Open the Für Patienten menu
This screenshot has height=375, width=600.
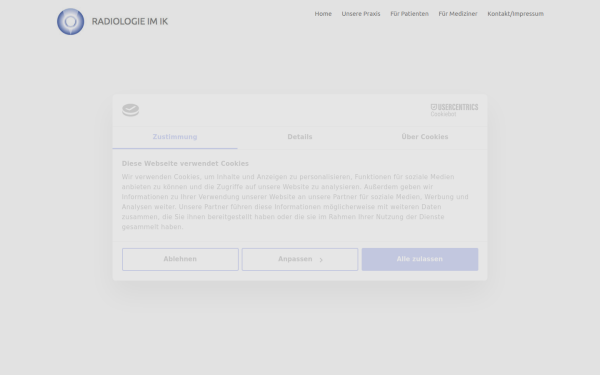pyautogui.click(x=409, y=14)
